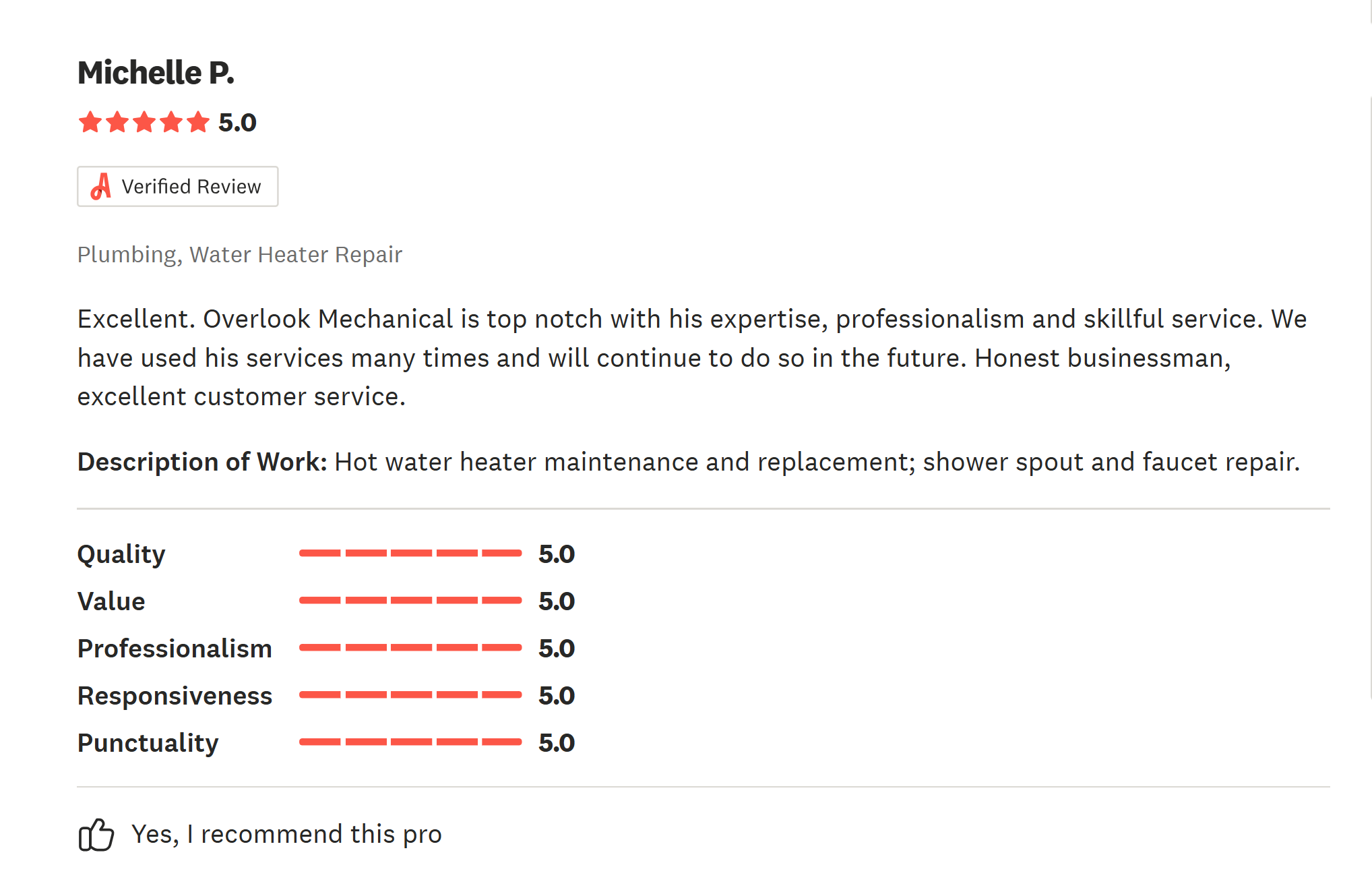Select the Verified Review badge
This screenshot has height=890, width=1372.
(178, 187)
